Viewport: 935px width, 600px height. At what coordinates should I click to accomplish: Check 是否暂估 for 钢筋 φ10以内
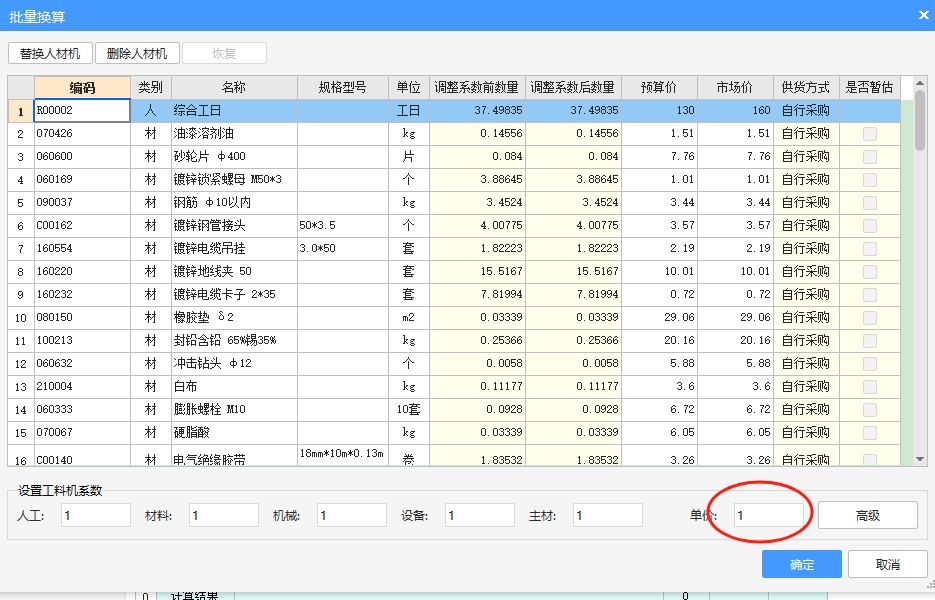pyautogui.click(x=870, y=203)
